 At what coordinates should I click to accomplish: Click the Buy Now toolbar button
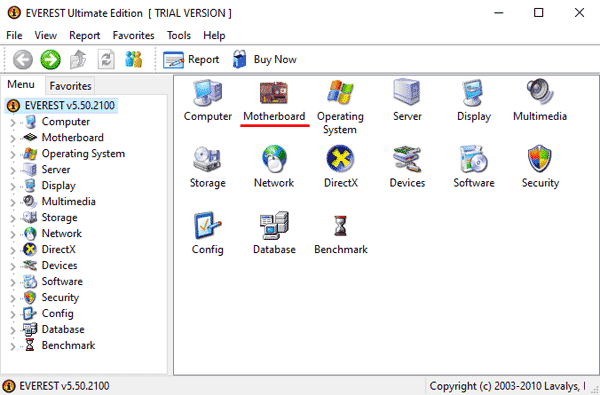pyautogui.click(x=264, y=60)
